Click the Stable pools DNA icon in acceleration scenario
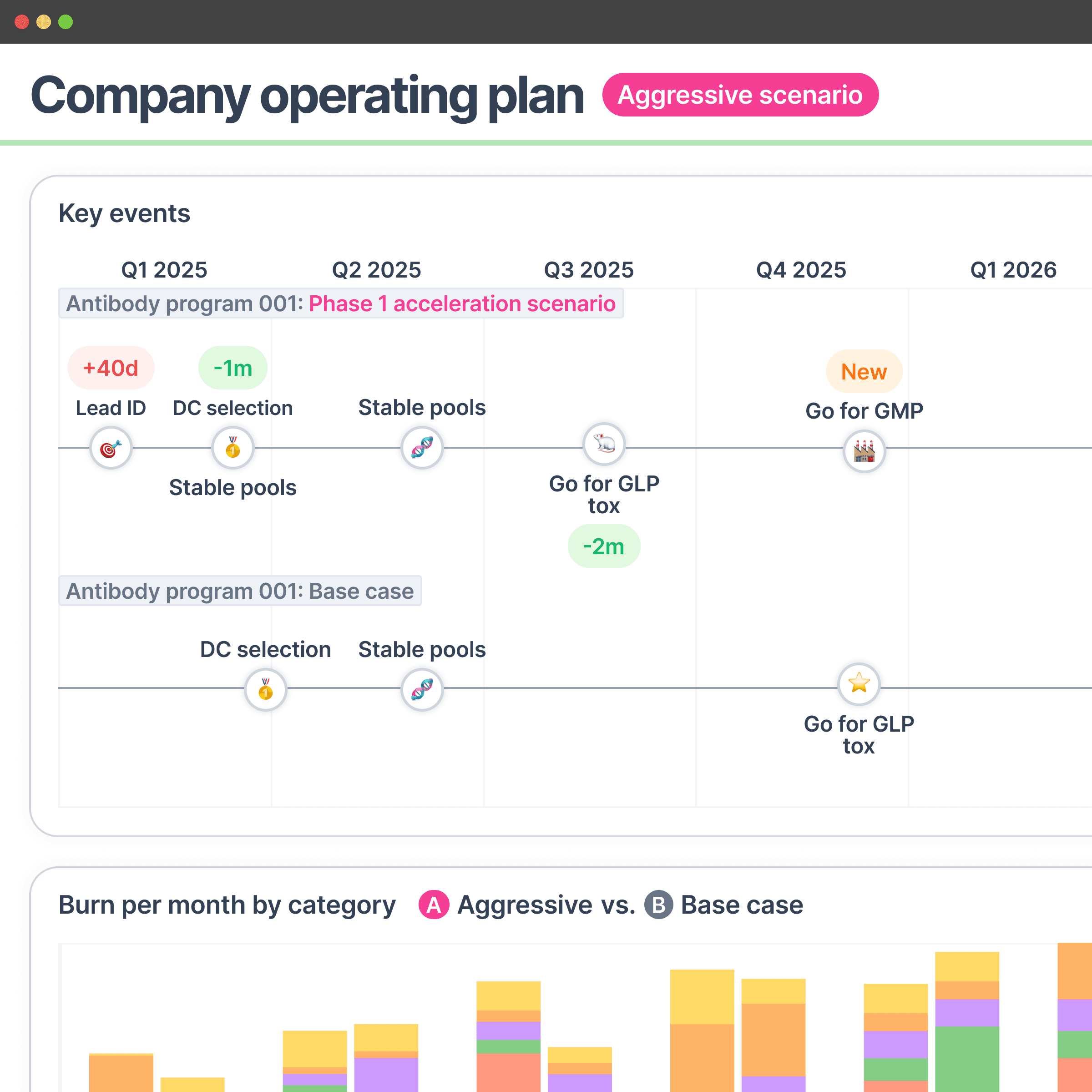The width and height of the screenshot is (1092, 1092). pyautogui.click(x=422, y=448)
